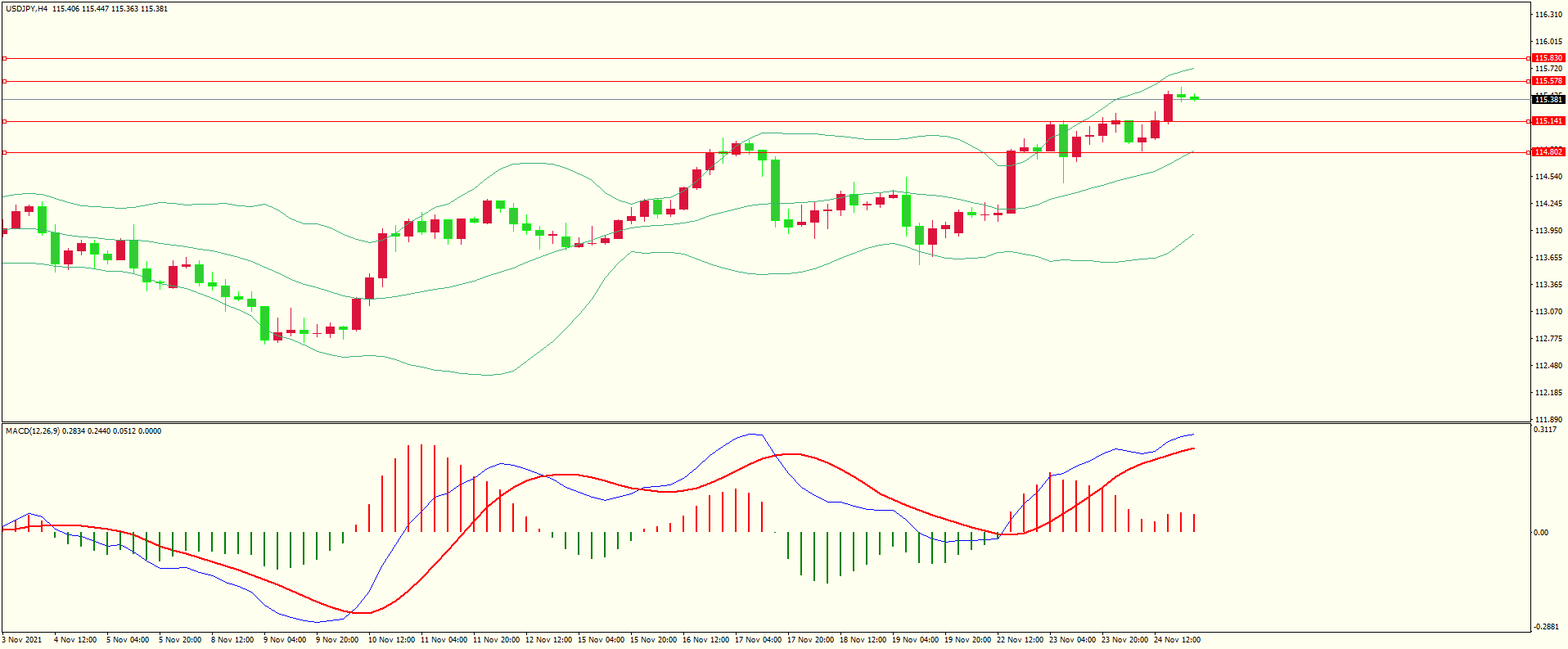This screenshot has width=1568, height=649.
Task: Select the 115.578 red price tag
Action: 1548,81
